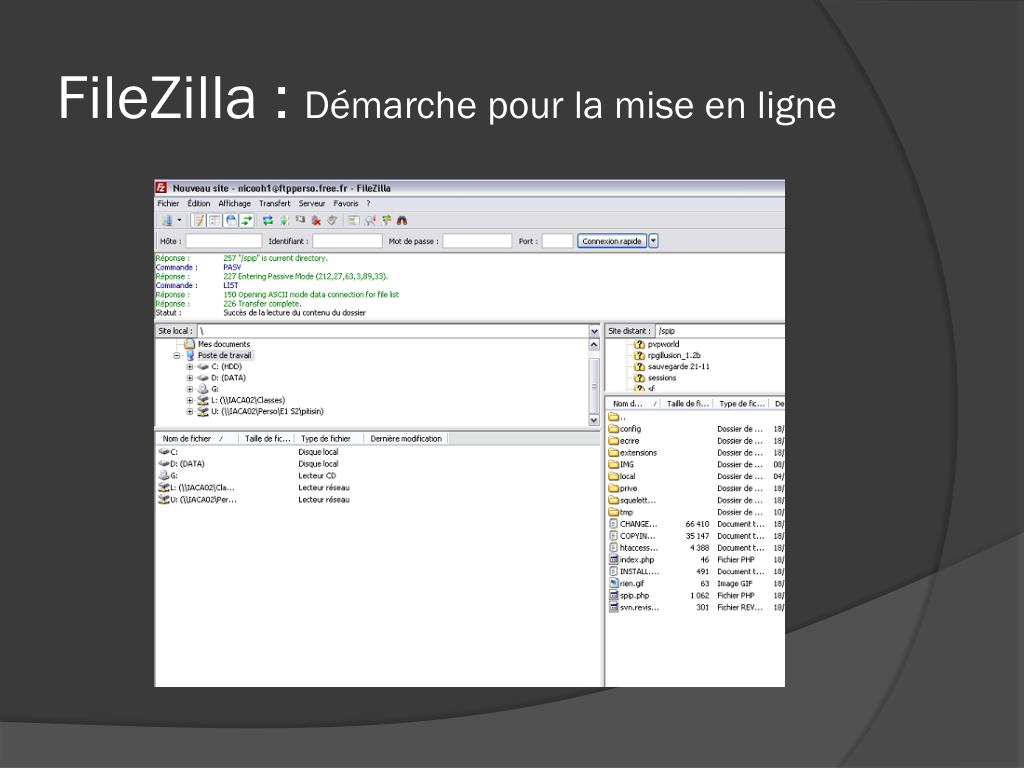This screenshot has width=1024, height=768.
Task: Collapse the Poste de travail node
Action: click(176, 356)
